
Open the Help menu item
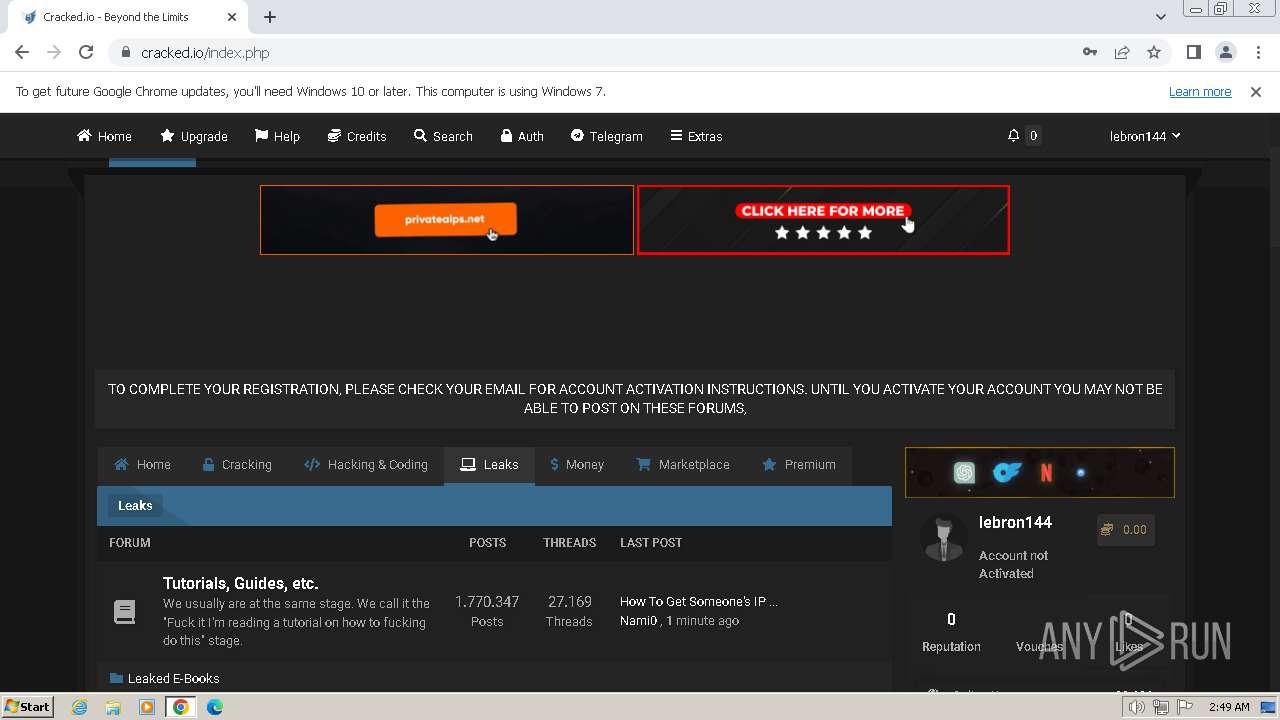(277, 136)
